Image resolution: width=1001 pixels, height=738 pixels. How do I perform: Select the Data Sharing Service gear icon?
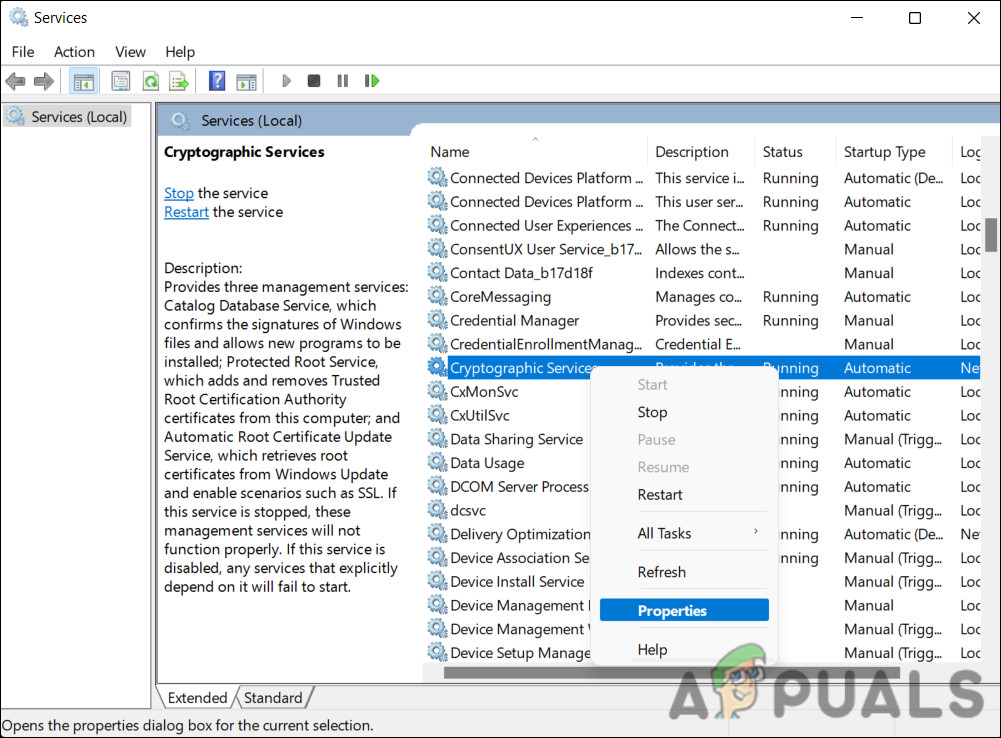click(437, 439)
